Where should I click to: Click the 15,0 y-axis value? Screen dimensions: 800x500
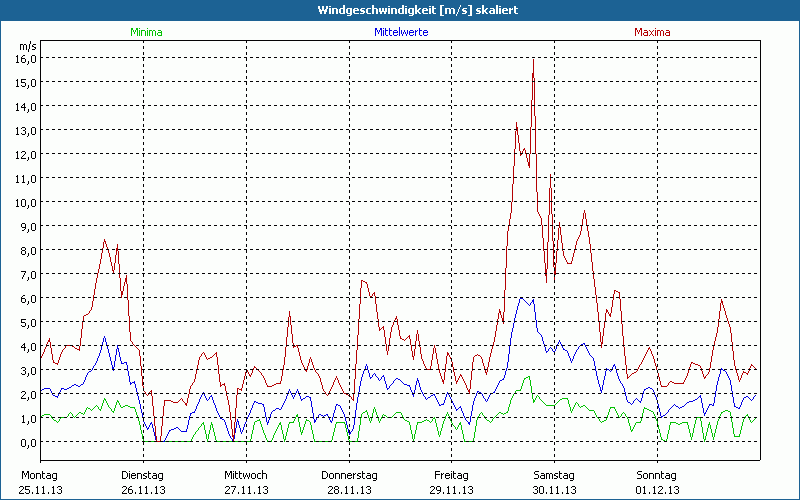(28, 83)
